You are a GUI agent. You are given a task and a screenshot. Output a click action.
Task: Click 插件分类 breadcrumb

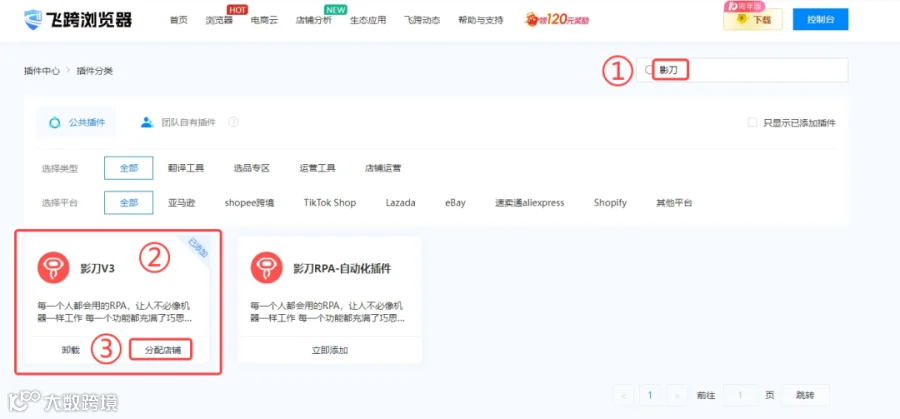(x=95, y=71)
